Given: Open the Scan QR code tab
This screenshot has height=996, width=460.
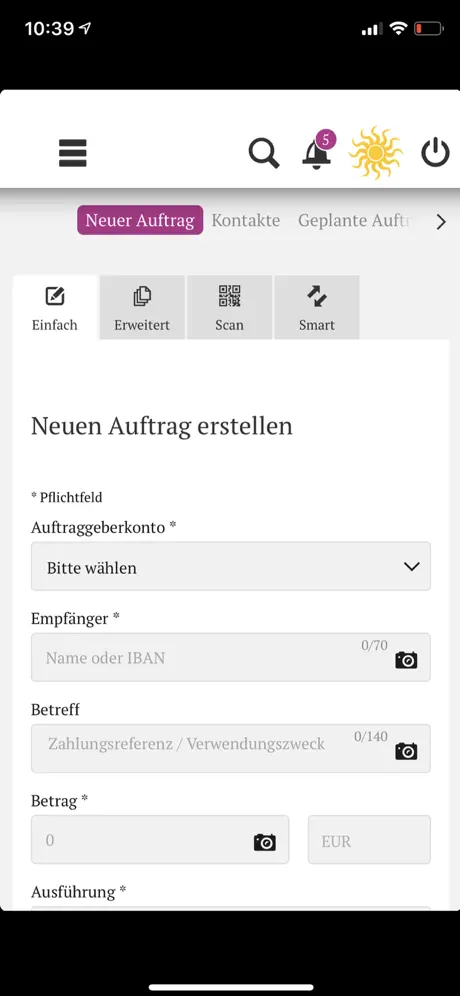Looking at the screenshot, I should [229, 307].
